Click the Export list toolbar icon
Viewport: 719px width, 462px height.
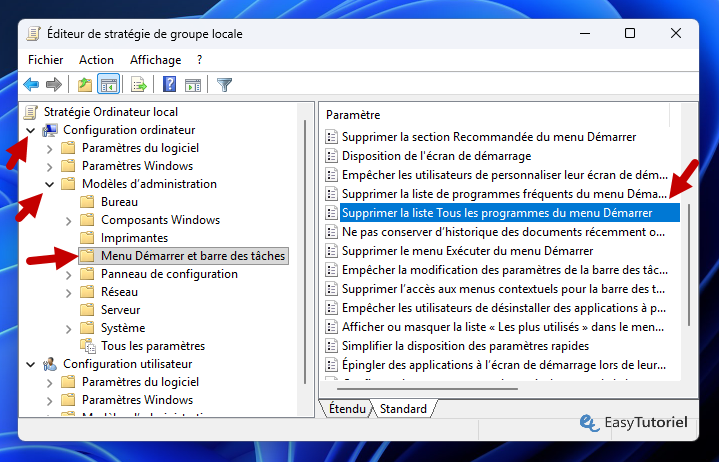pyautogui.click(x=138, y=84)
